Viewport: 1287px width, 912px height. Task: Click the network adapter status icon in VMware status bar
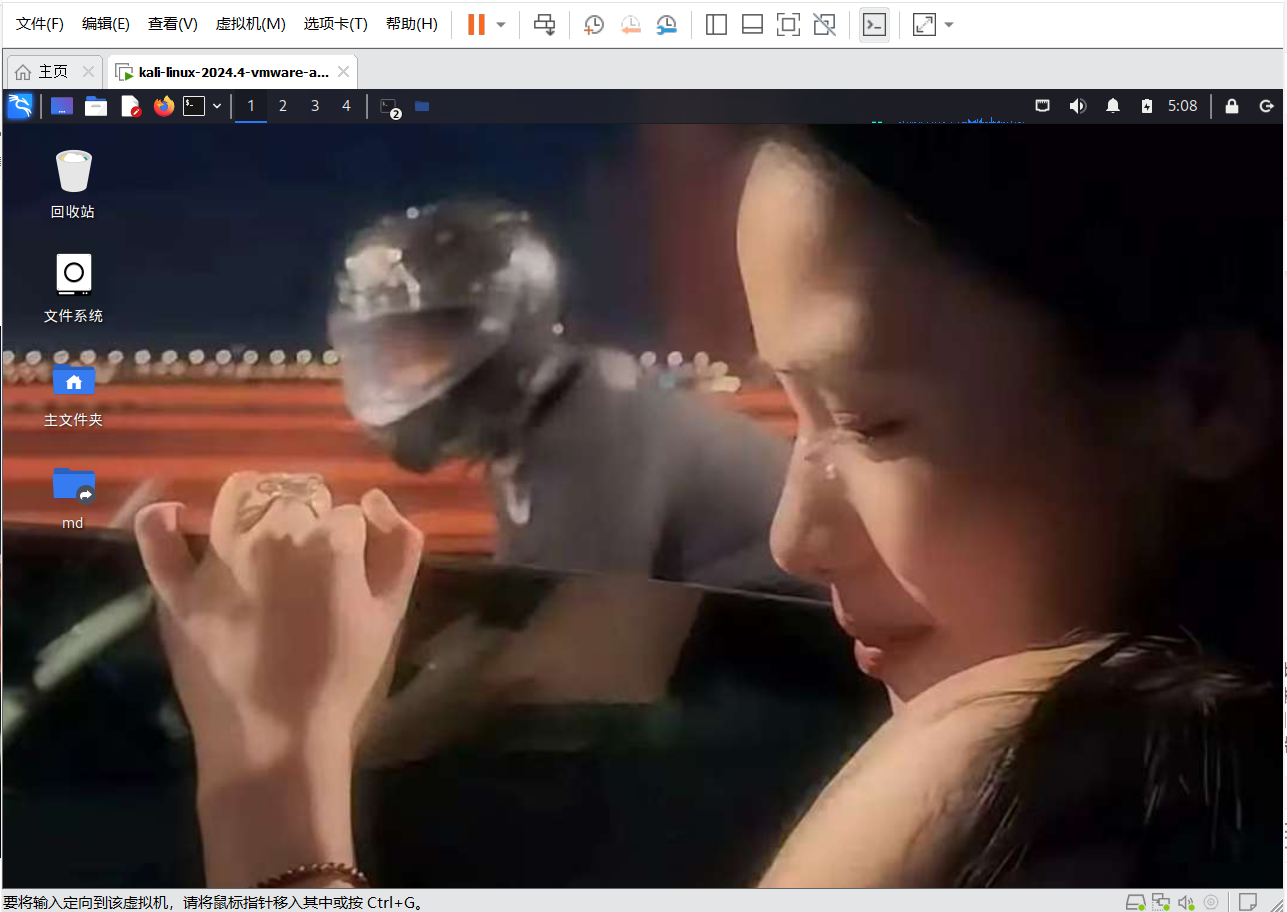tap(1161, 902)
